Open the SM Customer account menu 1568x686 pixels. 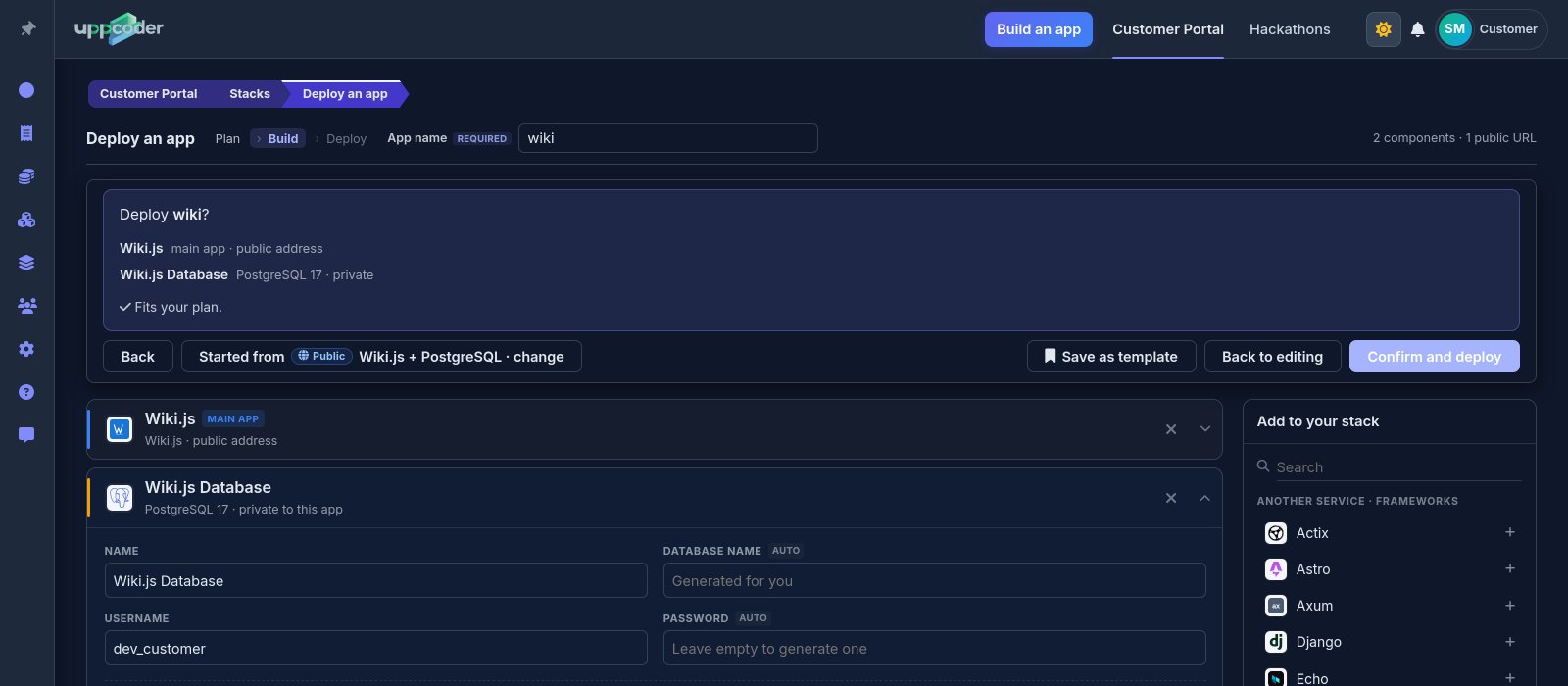pyautogui.click(x=1491, y=29)
